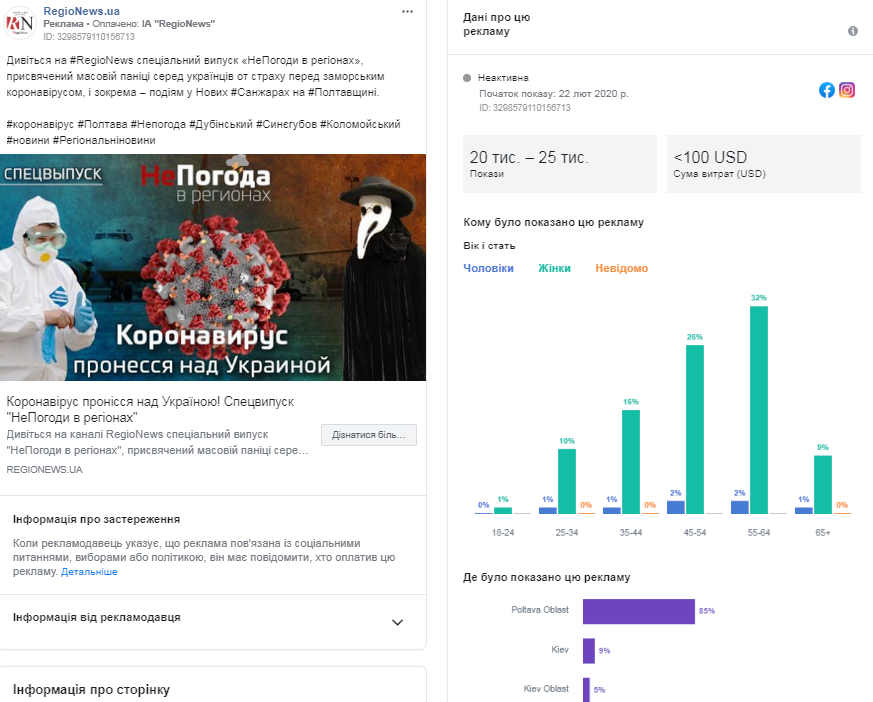Click the Інформація про застереження heading

96,519
